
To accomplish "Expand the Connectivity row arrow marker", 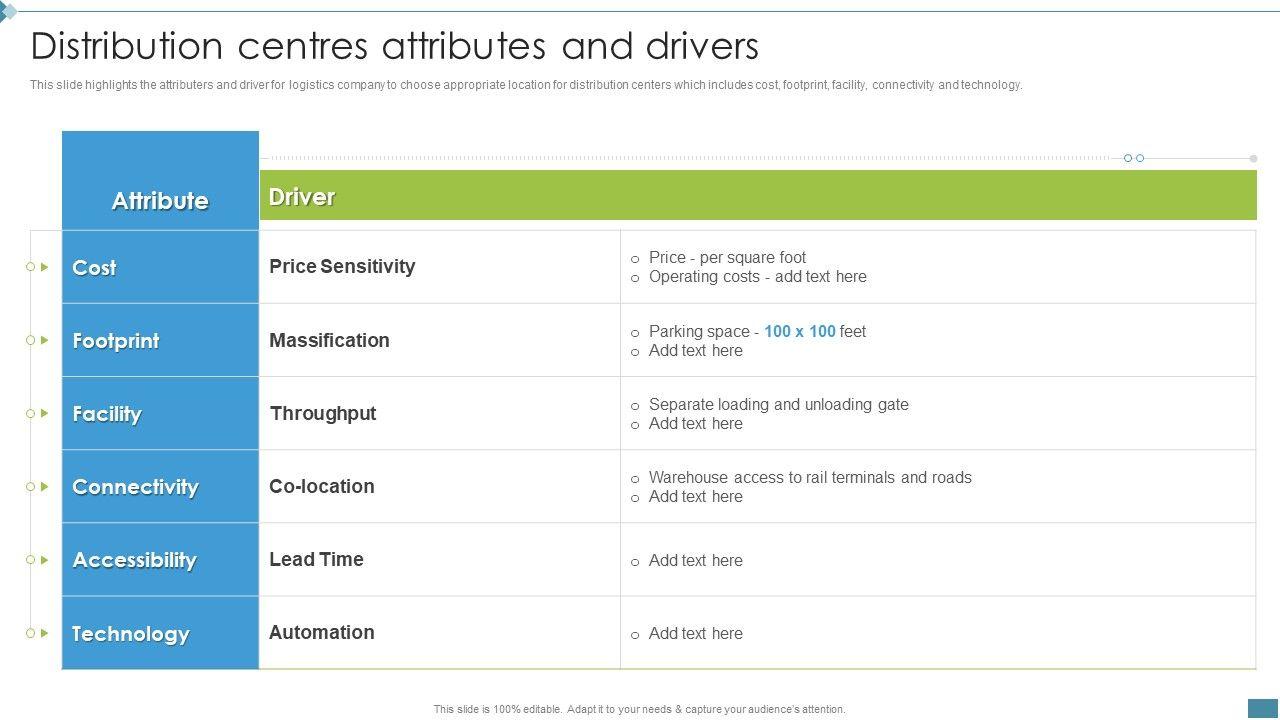I will coord(45,486).
